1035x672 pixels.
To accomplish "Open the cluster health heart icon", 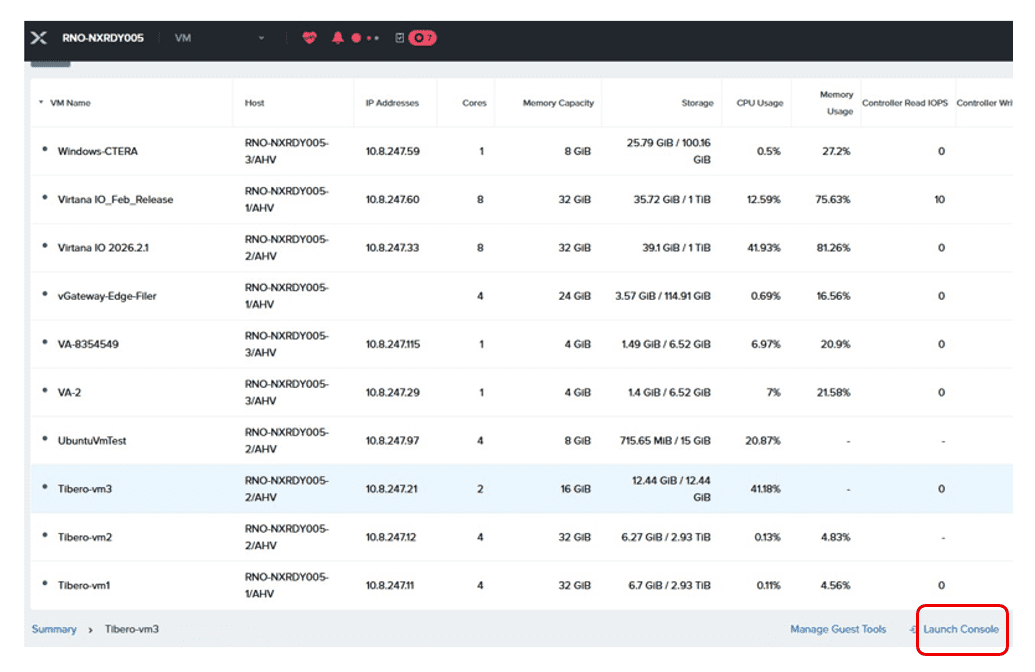I will point(310,38).
